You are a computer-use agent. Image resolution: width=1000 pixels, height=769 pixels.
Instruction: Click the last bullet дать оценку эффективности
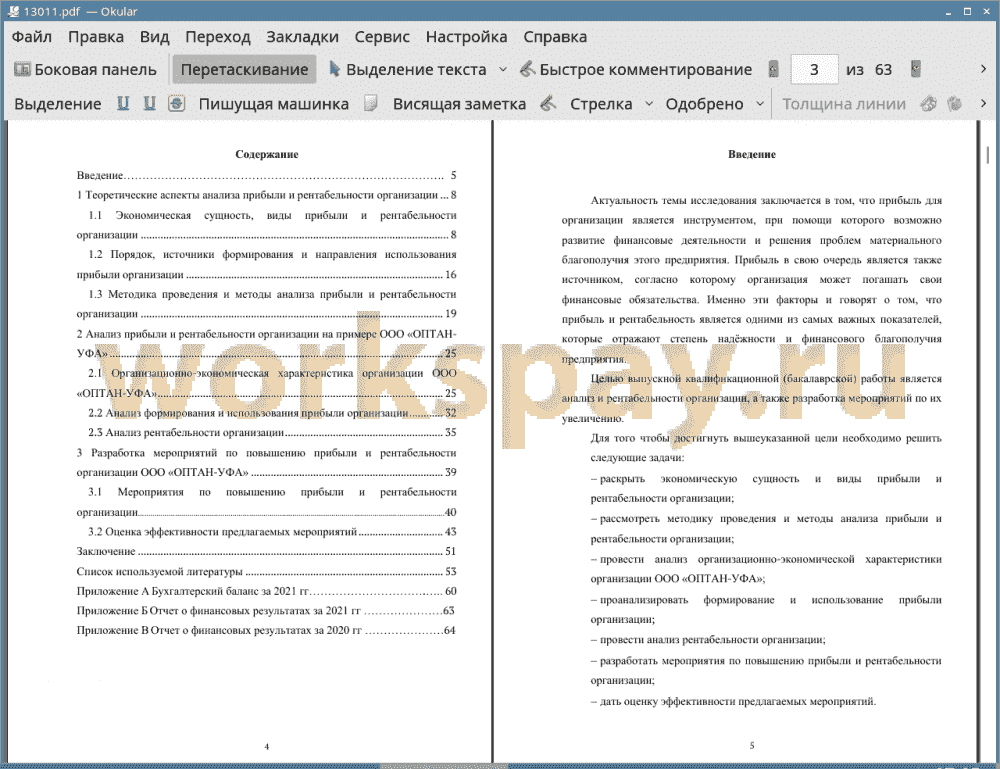point(733,701)
